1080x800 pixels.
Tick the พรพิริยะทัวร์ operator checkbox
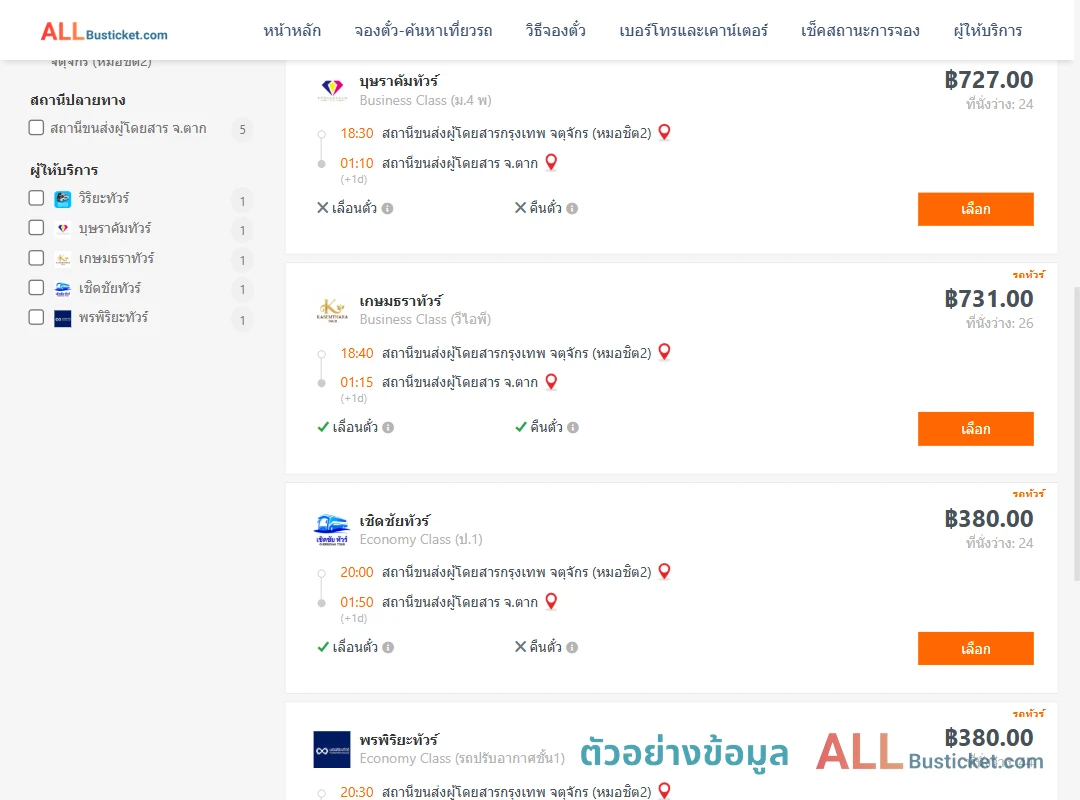pos(37,318)
